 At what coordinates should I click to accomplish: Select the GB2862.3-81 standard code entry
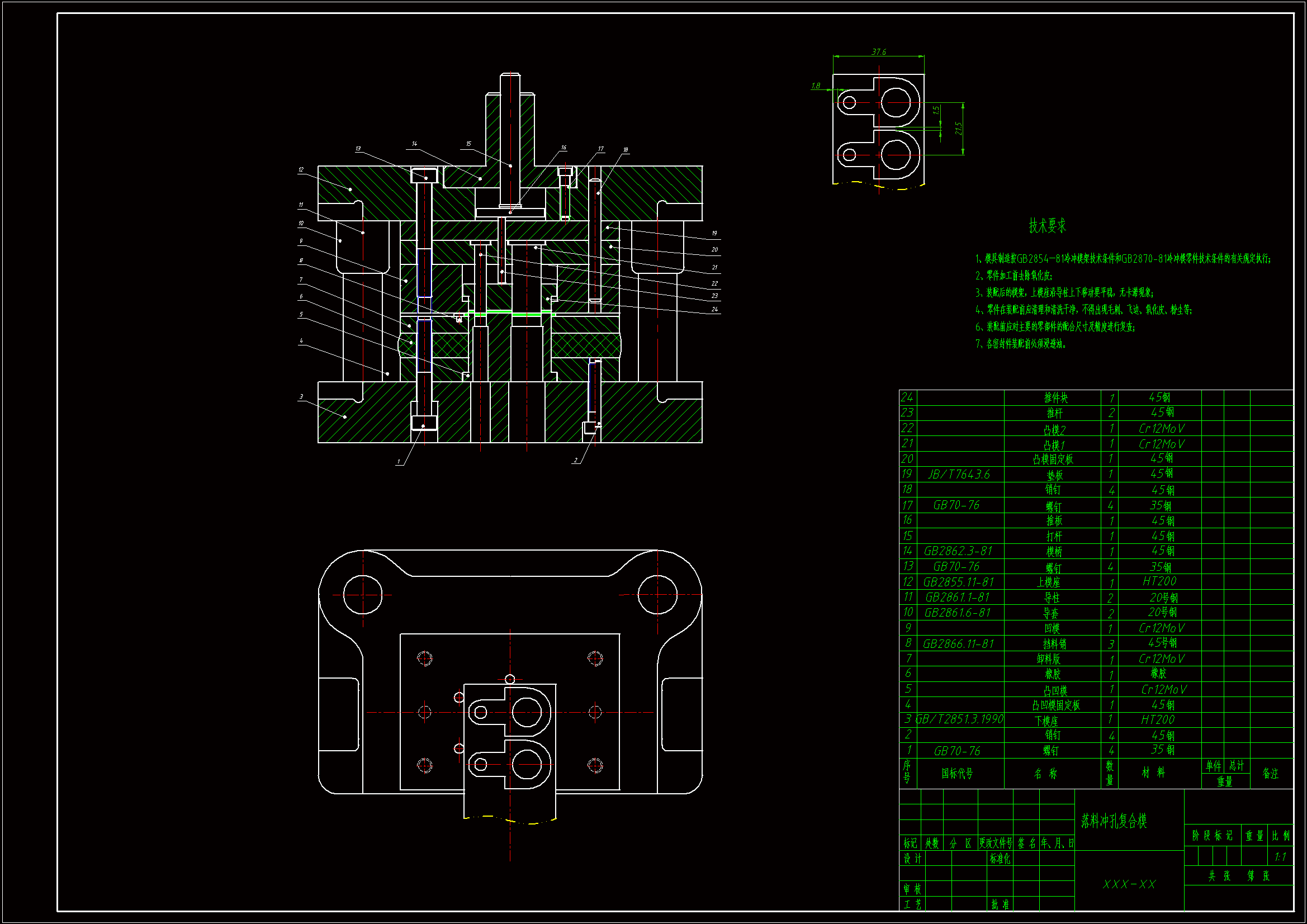(958, 551)
